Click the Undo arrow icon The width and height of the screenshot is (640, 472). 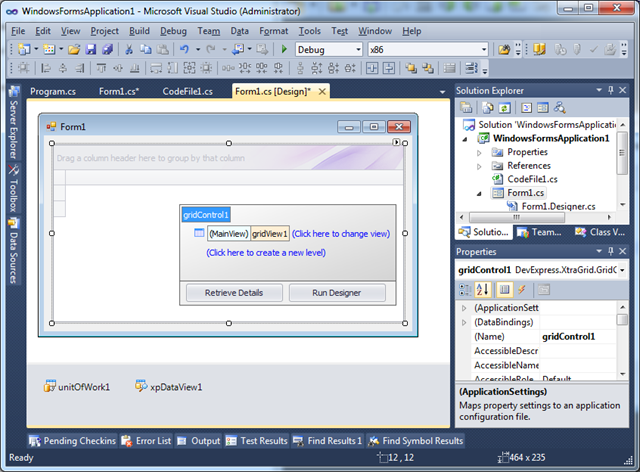pyautogui.click(x=184, y=49)
